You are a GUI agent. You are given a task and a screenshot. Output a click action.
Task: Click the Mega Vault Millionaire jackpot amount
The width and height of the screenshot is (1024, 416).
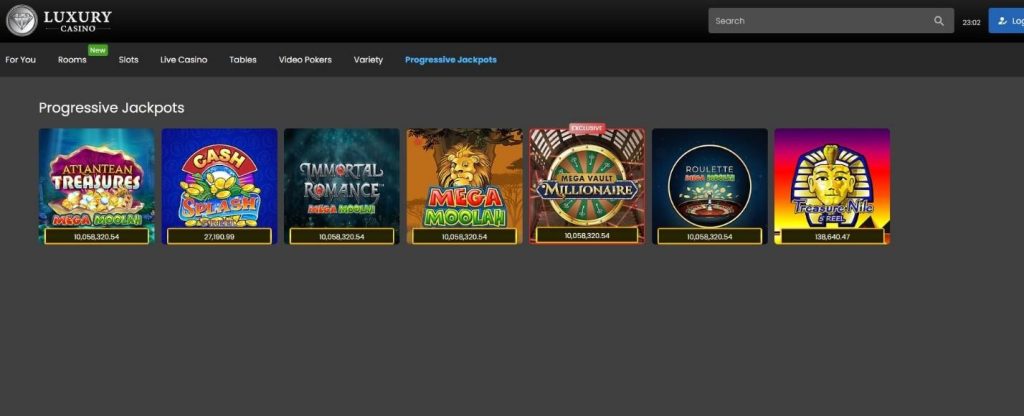click(587, 235)
